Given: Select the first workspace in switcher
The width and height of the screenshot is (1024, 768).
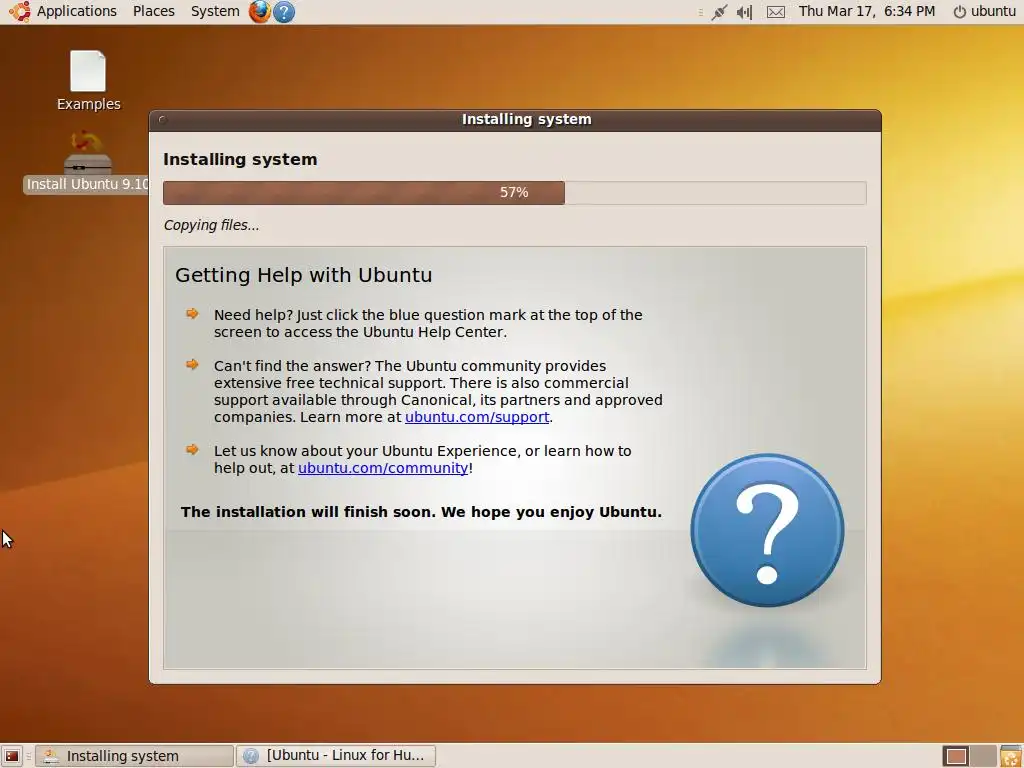Looking at the screenshot, I should click(x=956, y=756).
